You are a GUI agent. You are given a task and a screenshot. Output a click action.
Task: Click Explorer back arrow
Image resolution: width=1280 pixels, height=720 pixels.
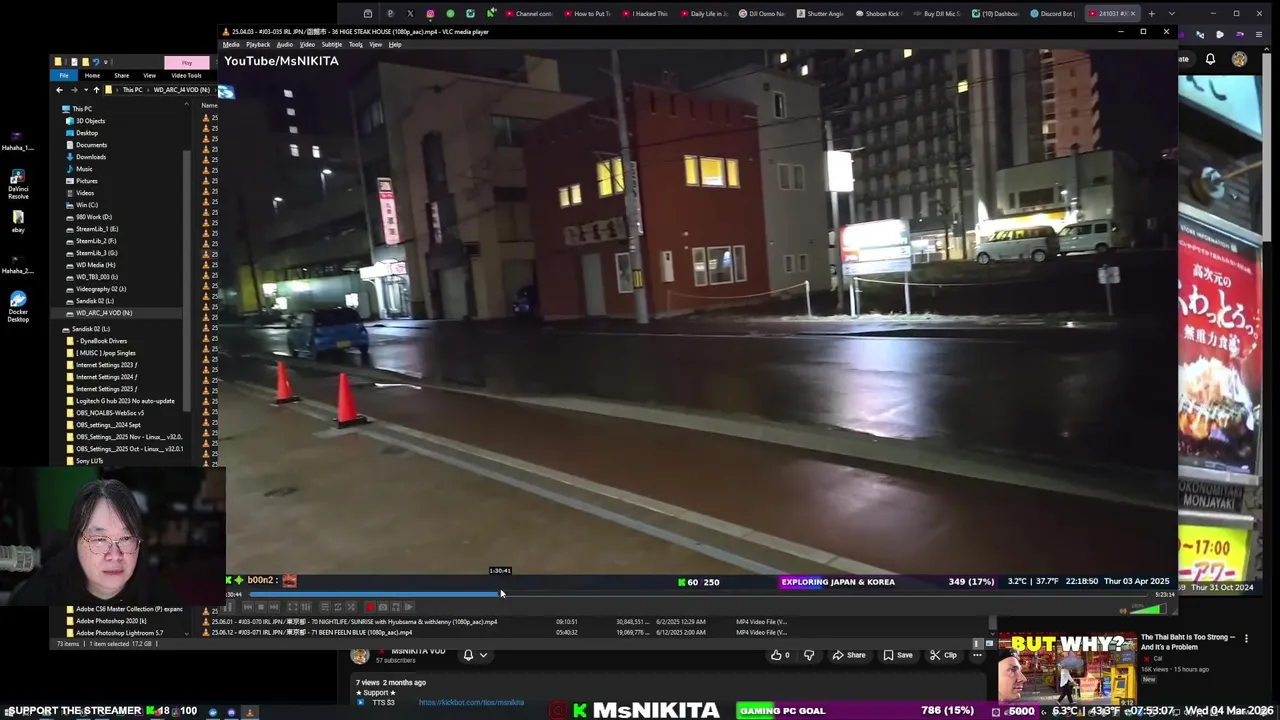(x=59, y=90)
